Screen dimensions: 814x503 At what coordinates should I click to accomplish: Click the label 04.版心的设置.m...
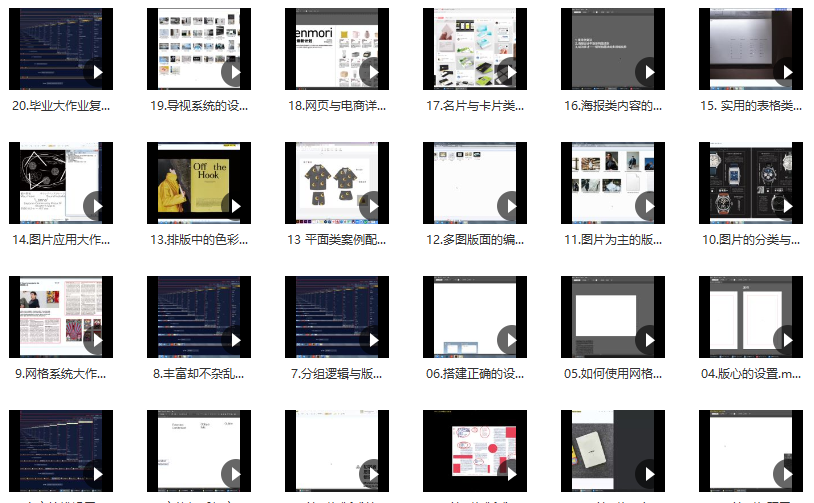pyautogui.click(x=751, y=374)
